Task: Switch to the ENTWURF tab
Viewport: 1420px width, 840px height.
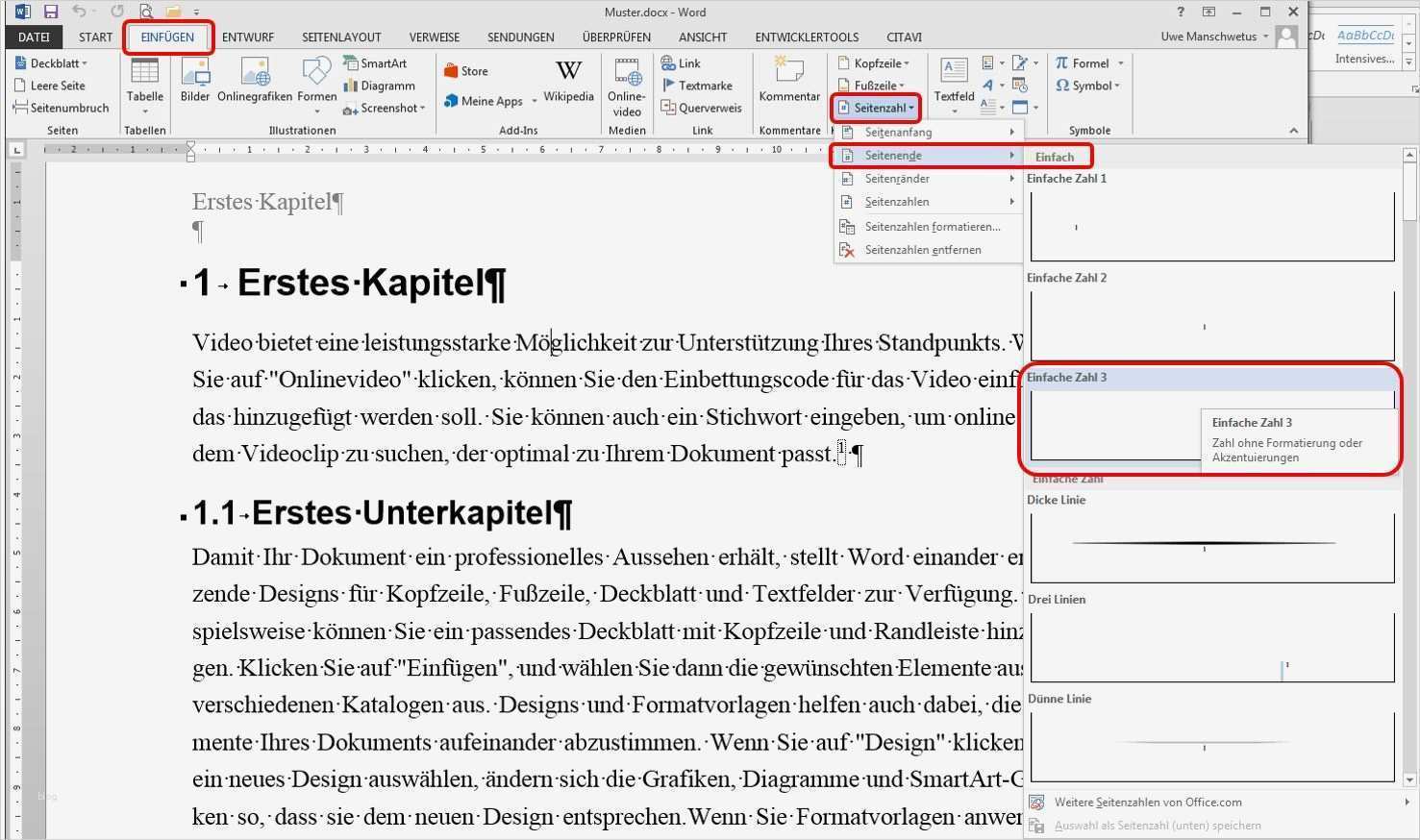Action: (x=247, y=37)
